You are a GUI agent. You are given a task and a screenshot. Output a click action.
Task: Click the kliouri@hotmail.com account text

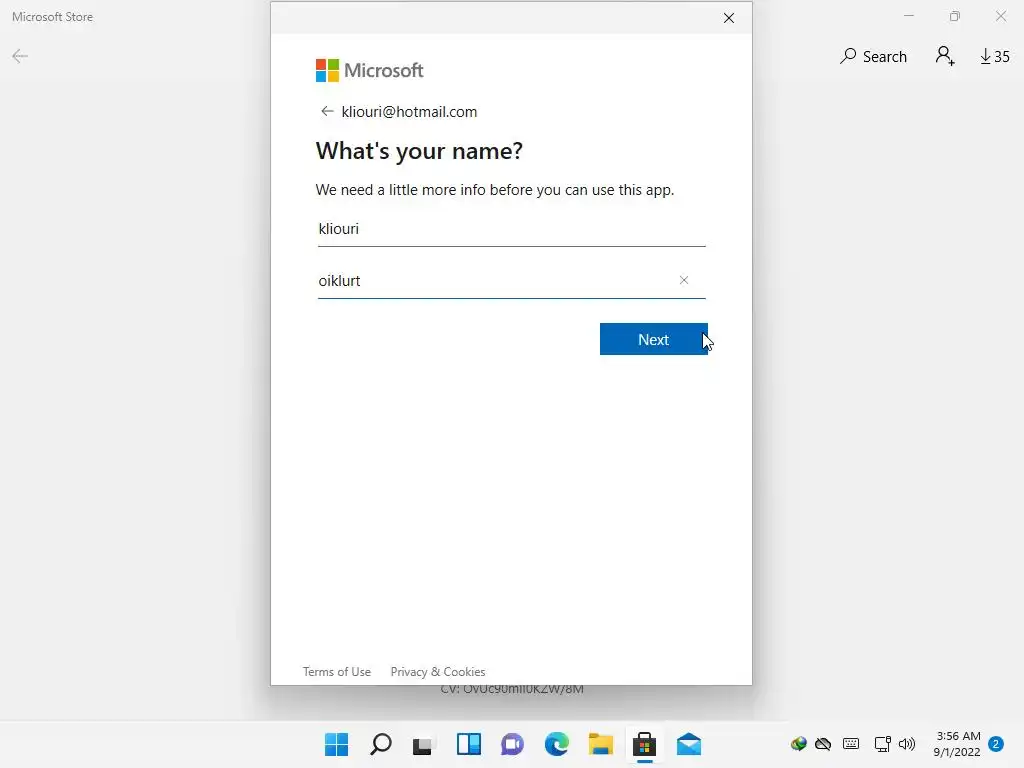[x=409, y=112]
